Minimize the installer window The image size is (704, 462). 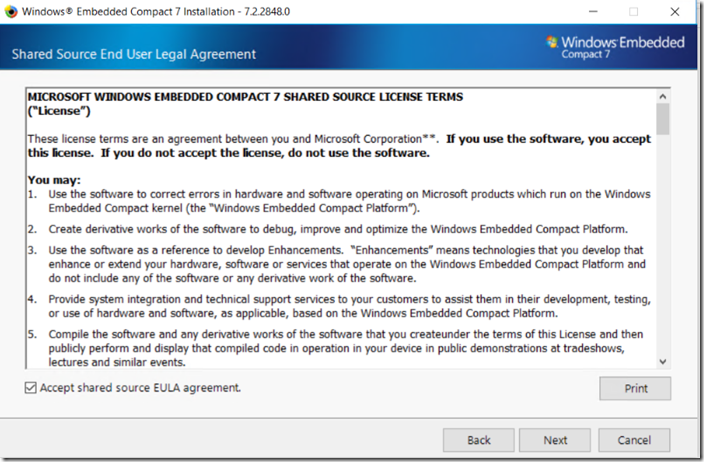click(593, 12)
